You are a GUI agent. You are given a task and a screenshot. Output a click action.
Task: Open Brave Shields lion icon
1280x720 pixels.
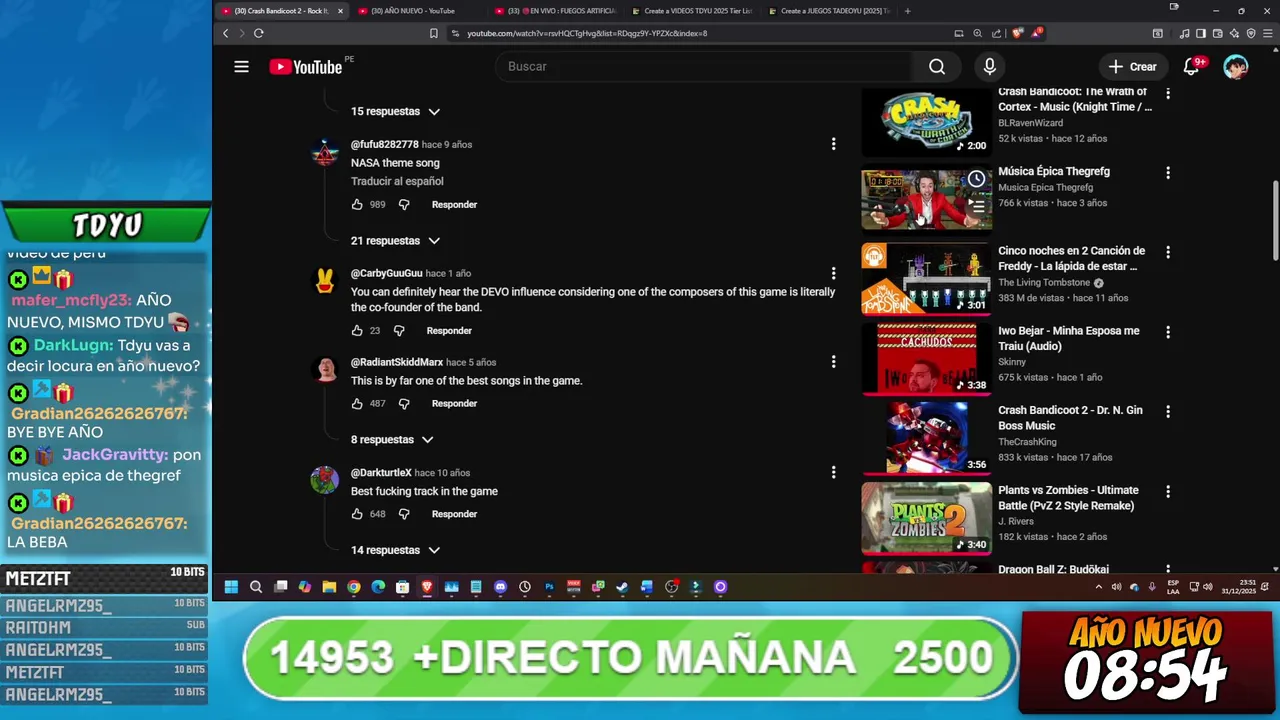pos(1017,33)
